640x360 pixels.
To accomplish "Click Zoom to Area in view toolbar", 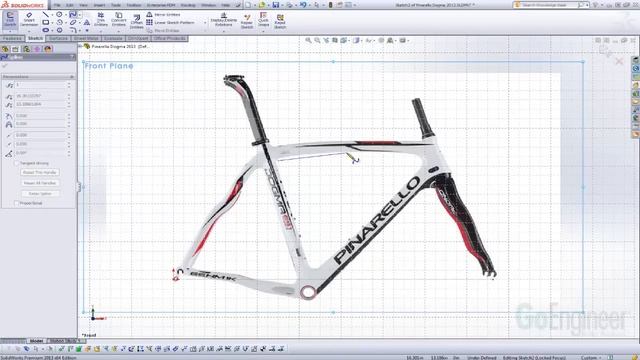I will click(x=317, y=40).
